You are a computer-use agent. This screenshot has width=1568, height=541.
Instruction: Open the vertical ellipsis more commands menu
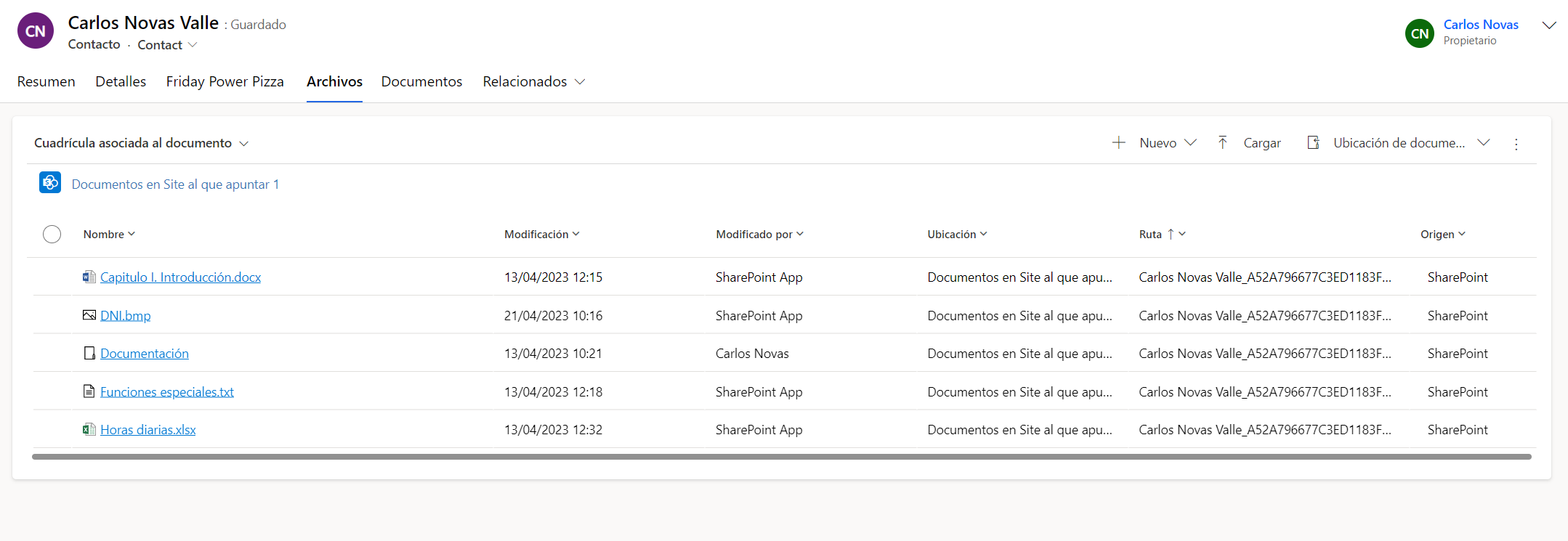1516,144
